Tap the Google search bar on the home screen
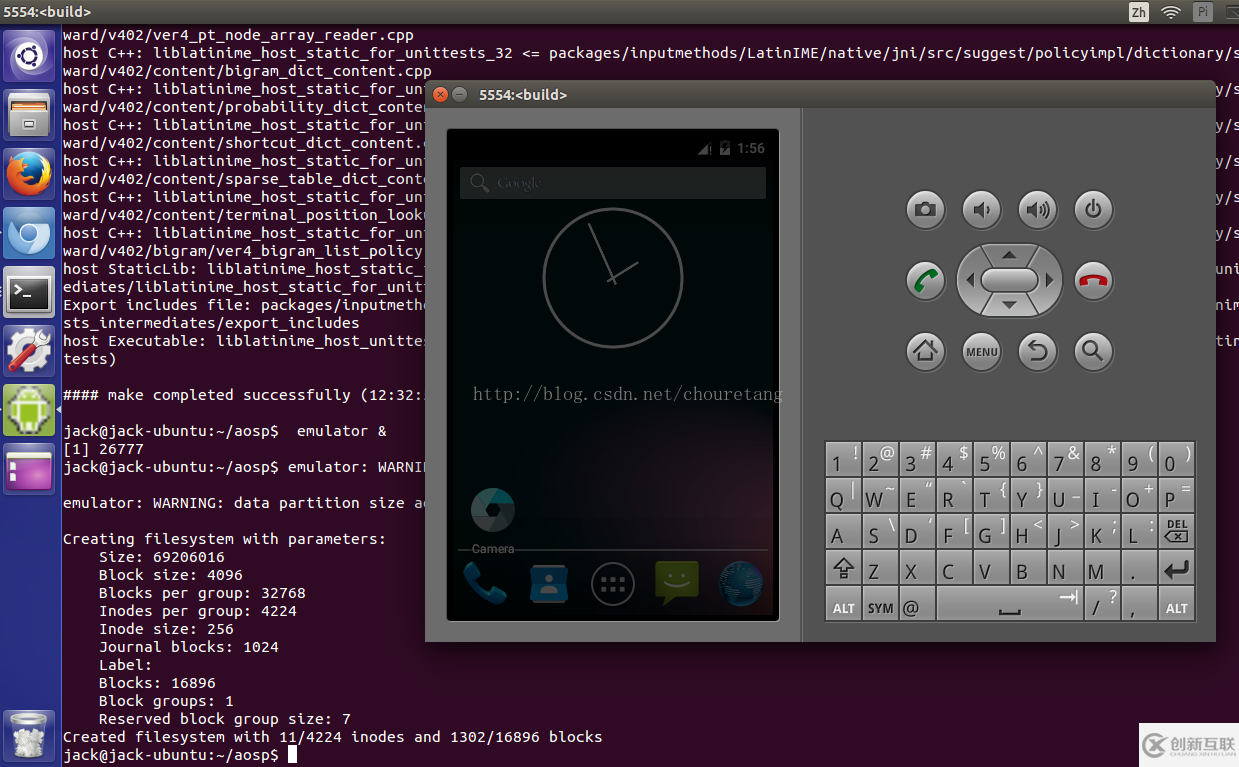The width and height of the screenshot is (1239, 767). tap(612, 183)
